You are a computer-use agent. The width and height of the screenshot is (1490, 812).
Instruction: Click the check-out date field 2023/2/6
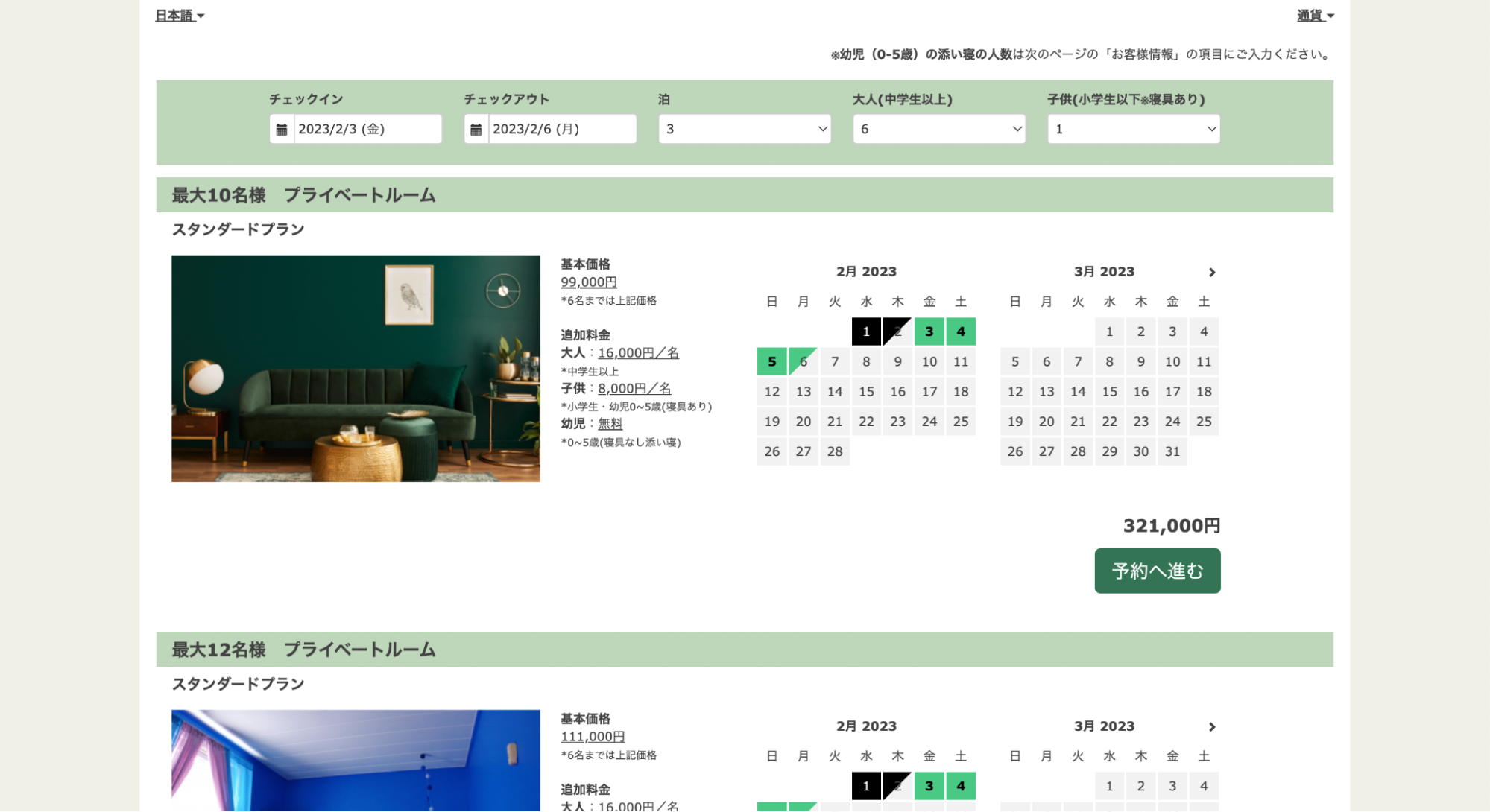pos(561,130)
